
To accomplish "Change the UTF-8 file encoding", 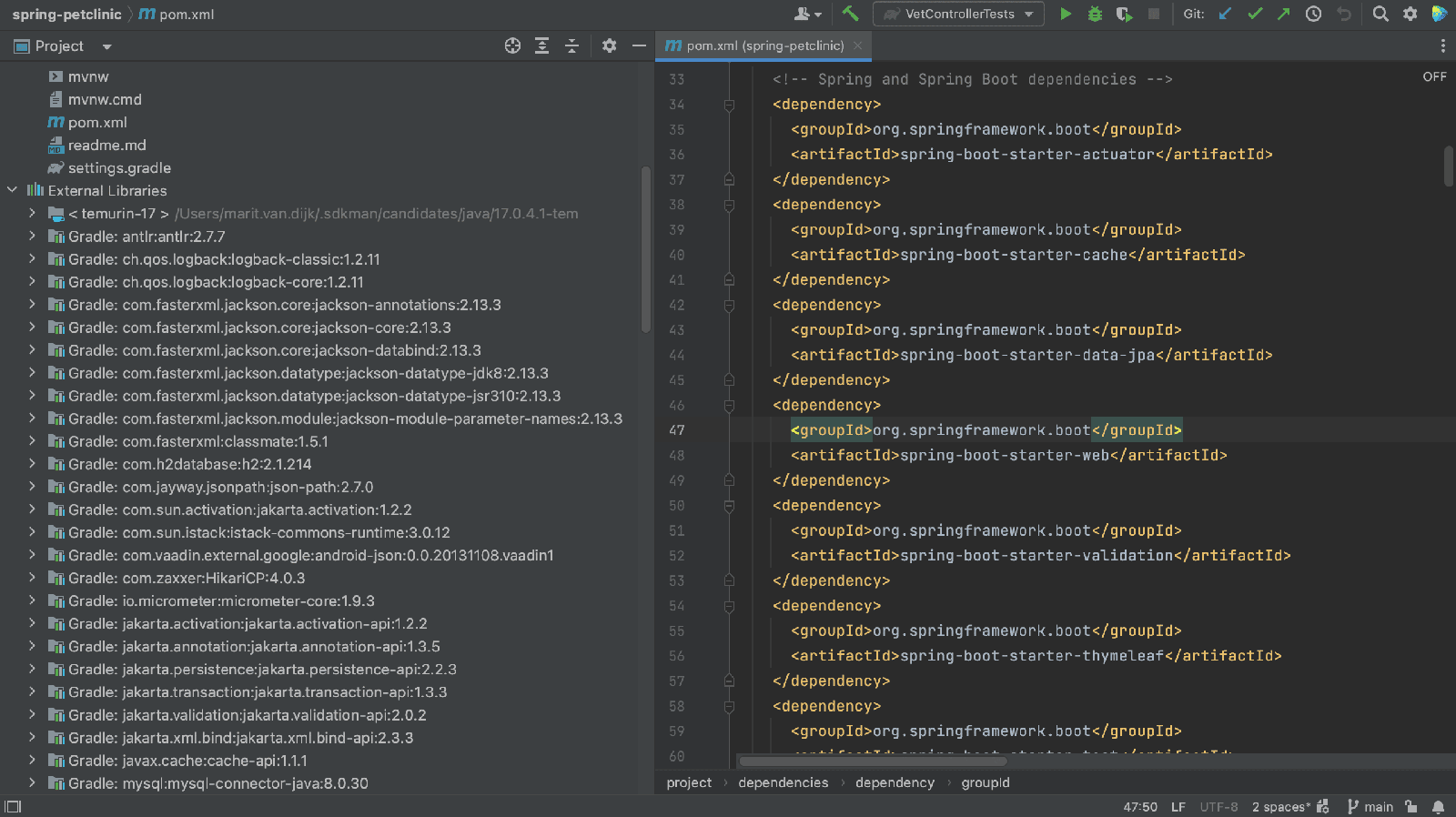I will coord(1218,807).
